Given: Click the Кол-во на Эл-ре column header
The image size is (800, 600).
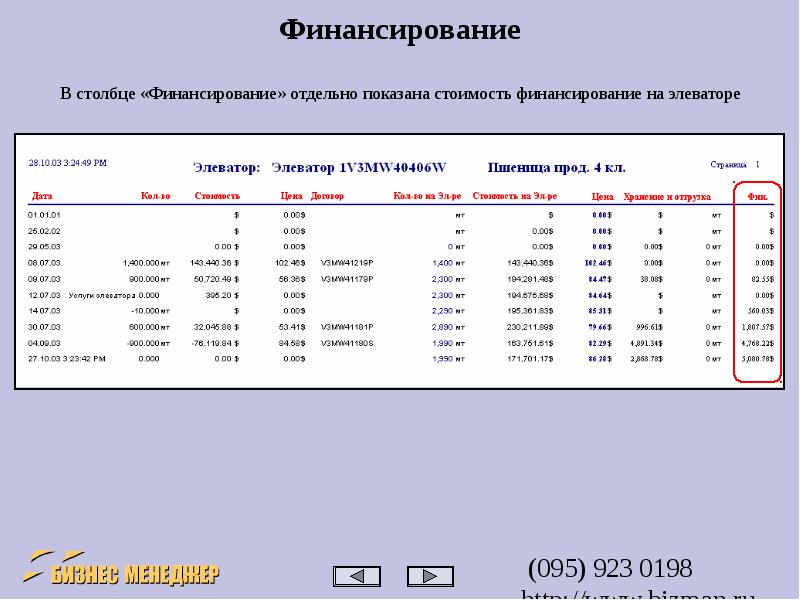Looking at the screenshot, I should pyautogui.click(x=428, y=197).
